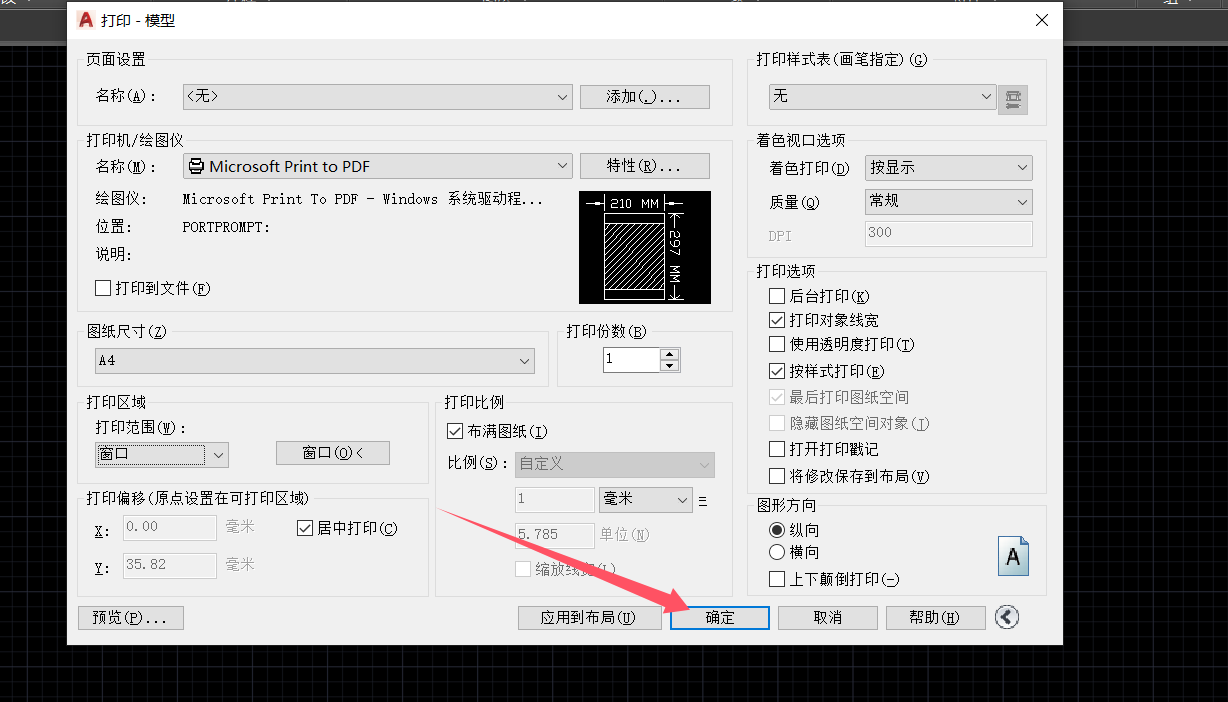
Task: Click the 帮助 button
Action: pyautogui.click(x=936, y=617)
